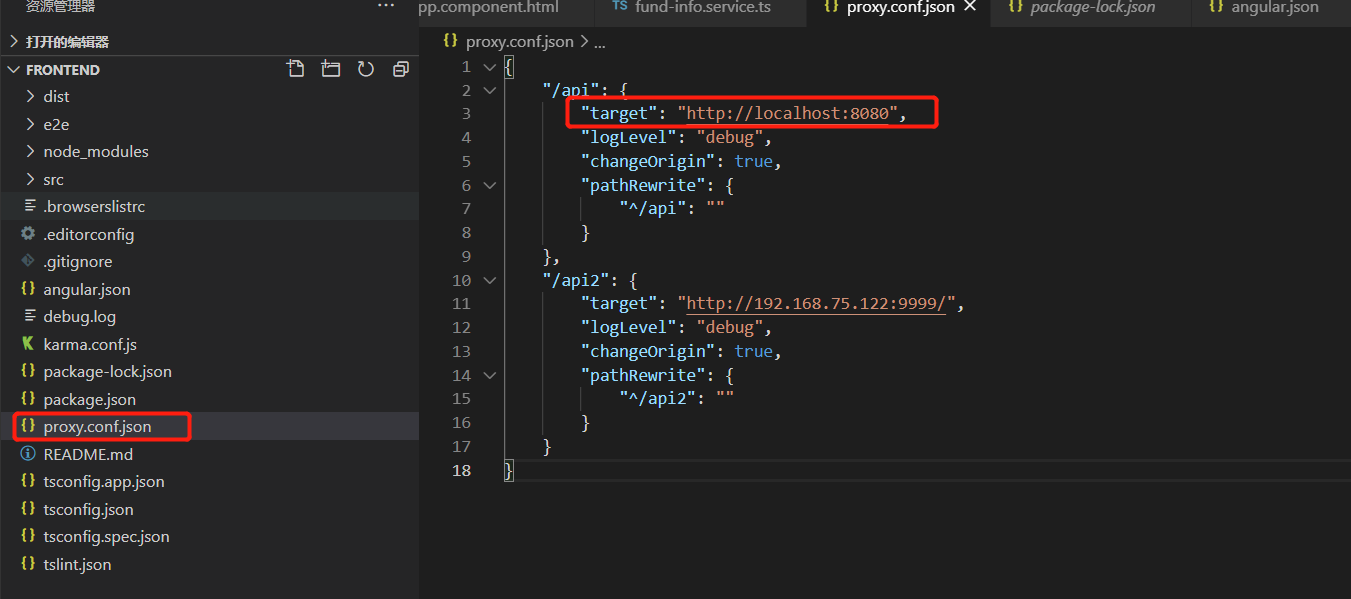The width and height of the screenshot is (1351, 599).
Task: Open tsconfig.spec.json in the file tree
Action: point(209,536)
